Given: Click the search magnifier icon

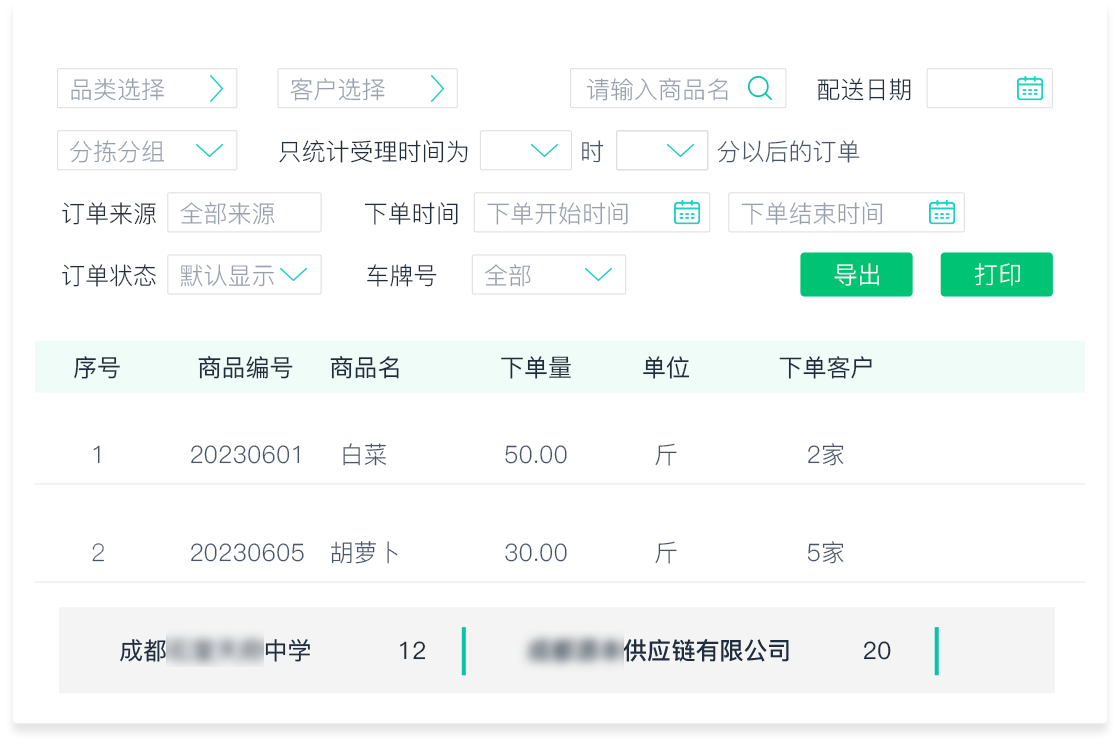Looking at the screenshot, I should [760, 89].
